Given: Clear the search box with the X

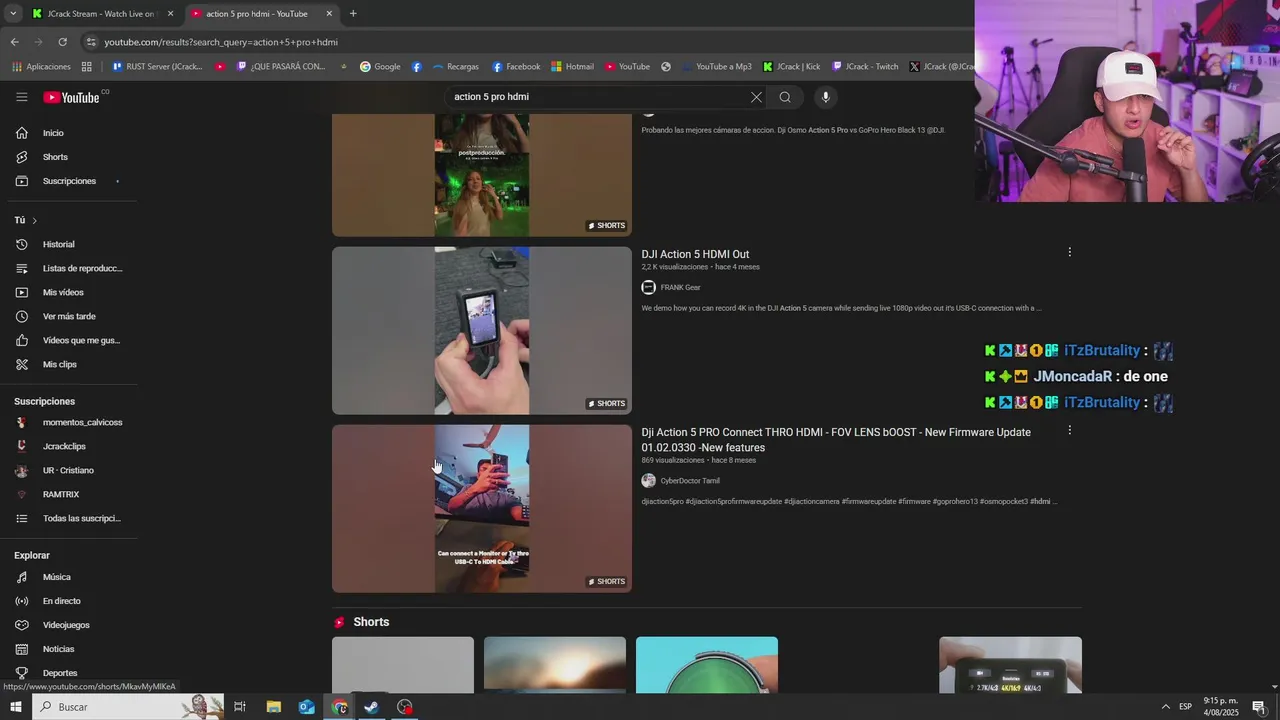Looking at the screenshot, I should 756,97.
